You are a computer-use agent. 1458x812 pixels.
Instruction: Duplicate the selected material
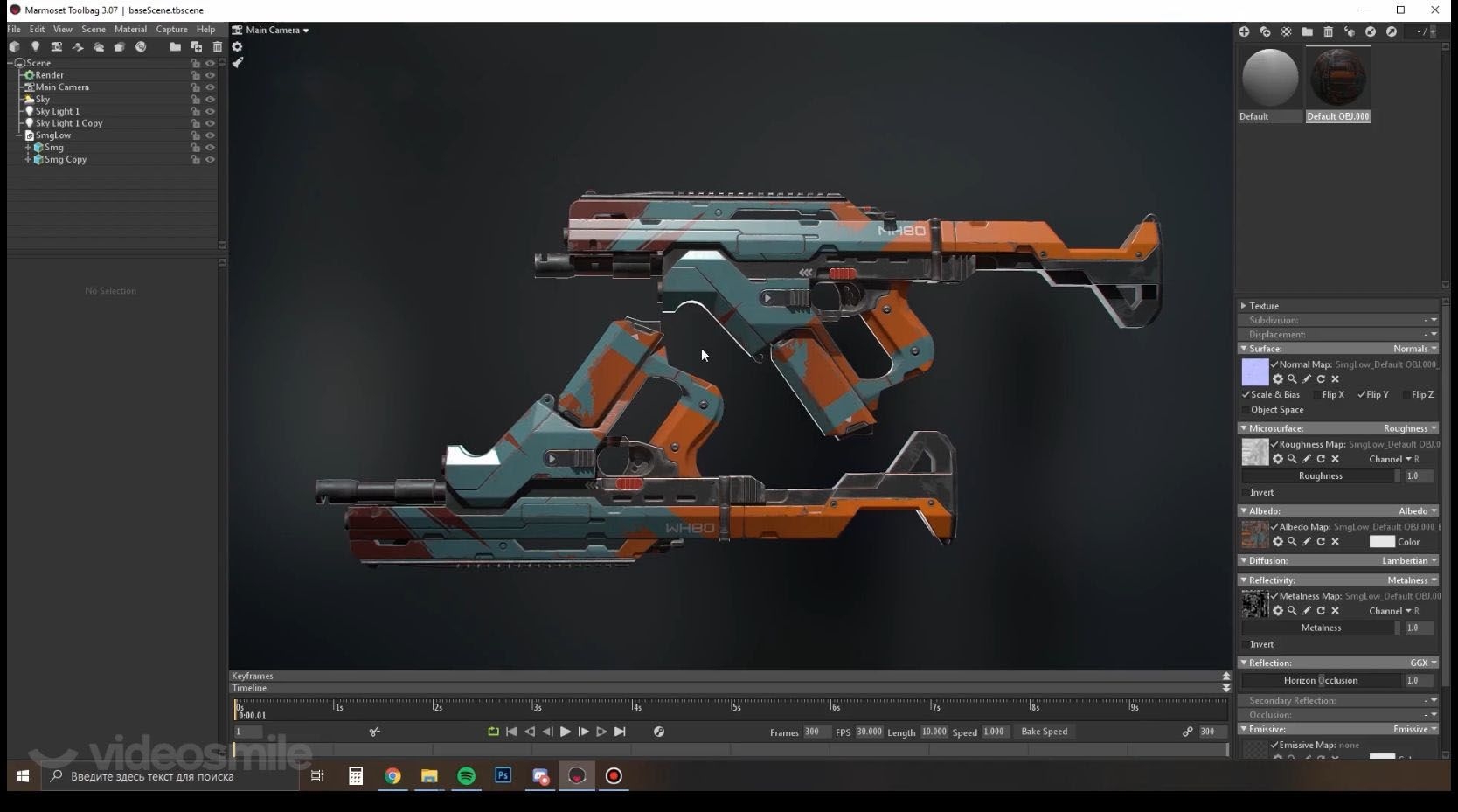point(1265,31)
